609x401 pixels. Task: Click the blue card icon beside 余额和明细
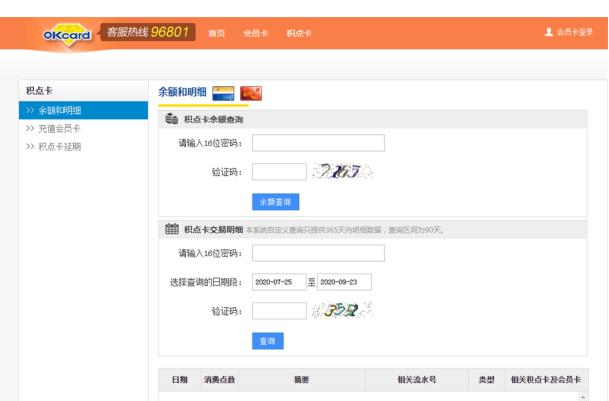pos(224,93)
